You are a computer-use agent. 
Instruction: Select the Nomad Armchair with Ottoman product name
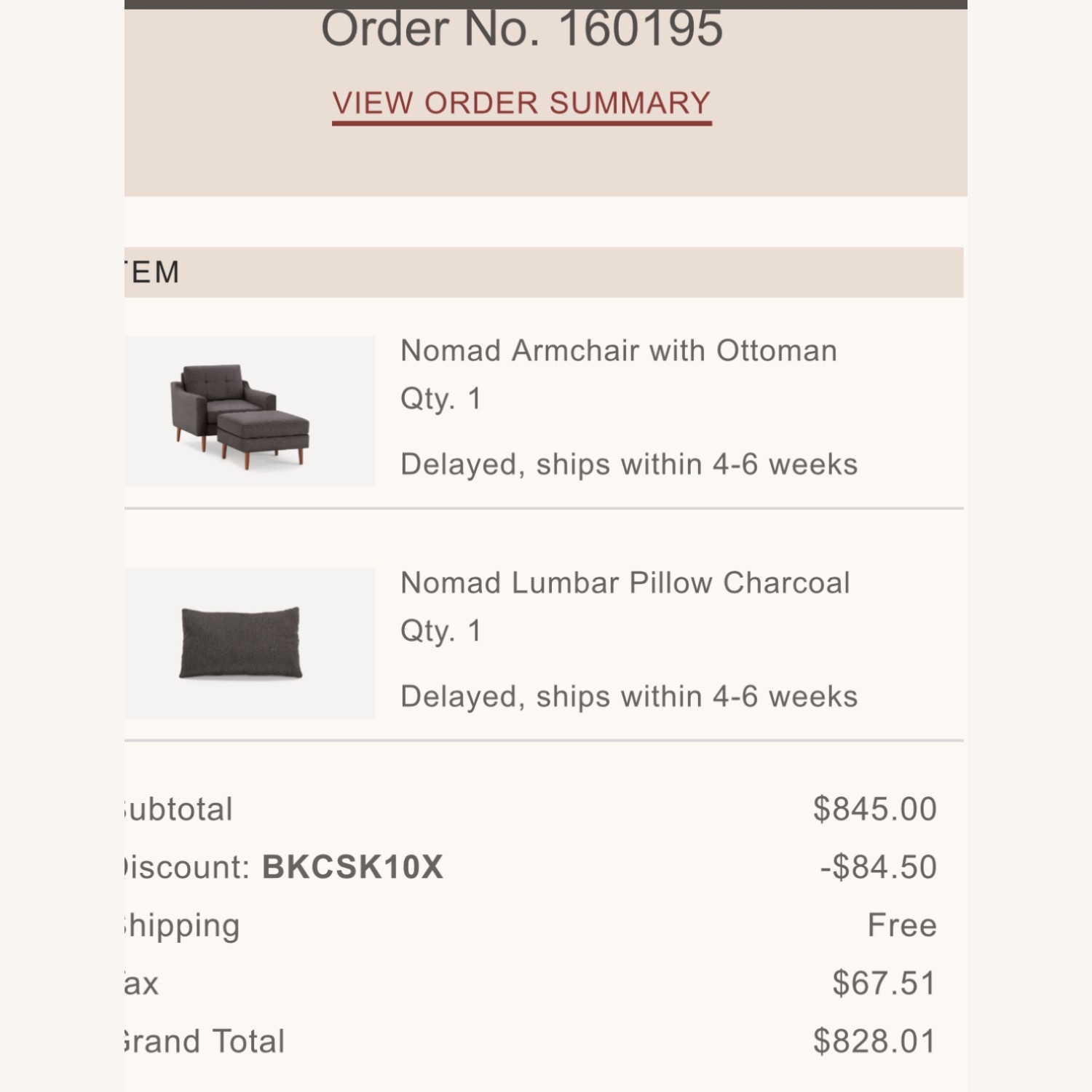point(617,352)
